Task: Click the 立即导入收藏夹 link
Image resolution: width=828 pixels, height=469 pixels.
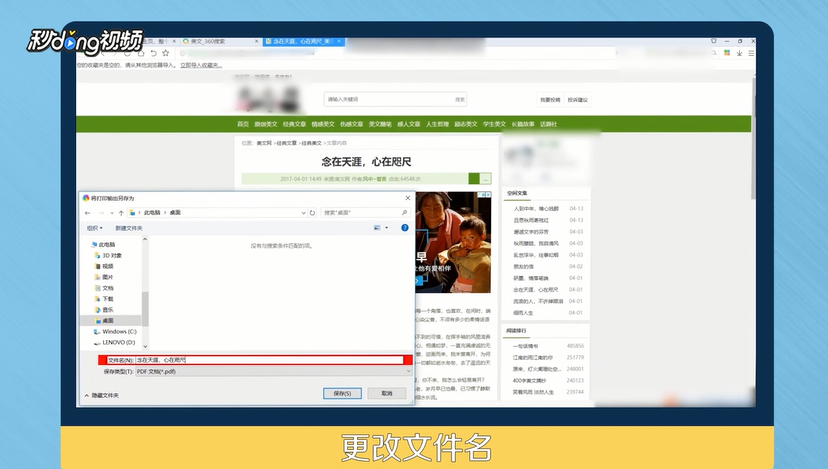Action: 201,65
